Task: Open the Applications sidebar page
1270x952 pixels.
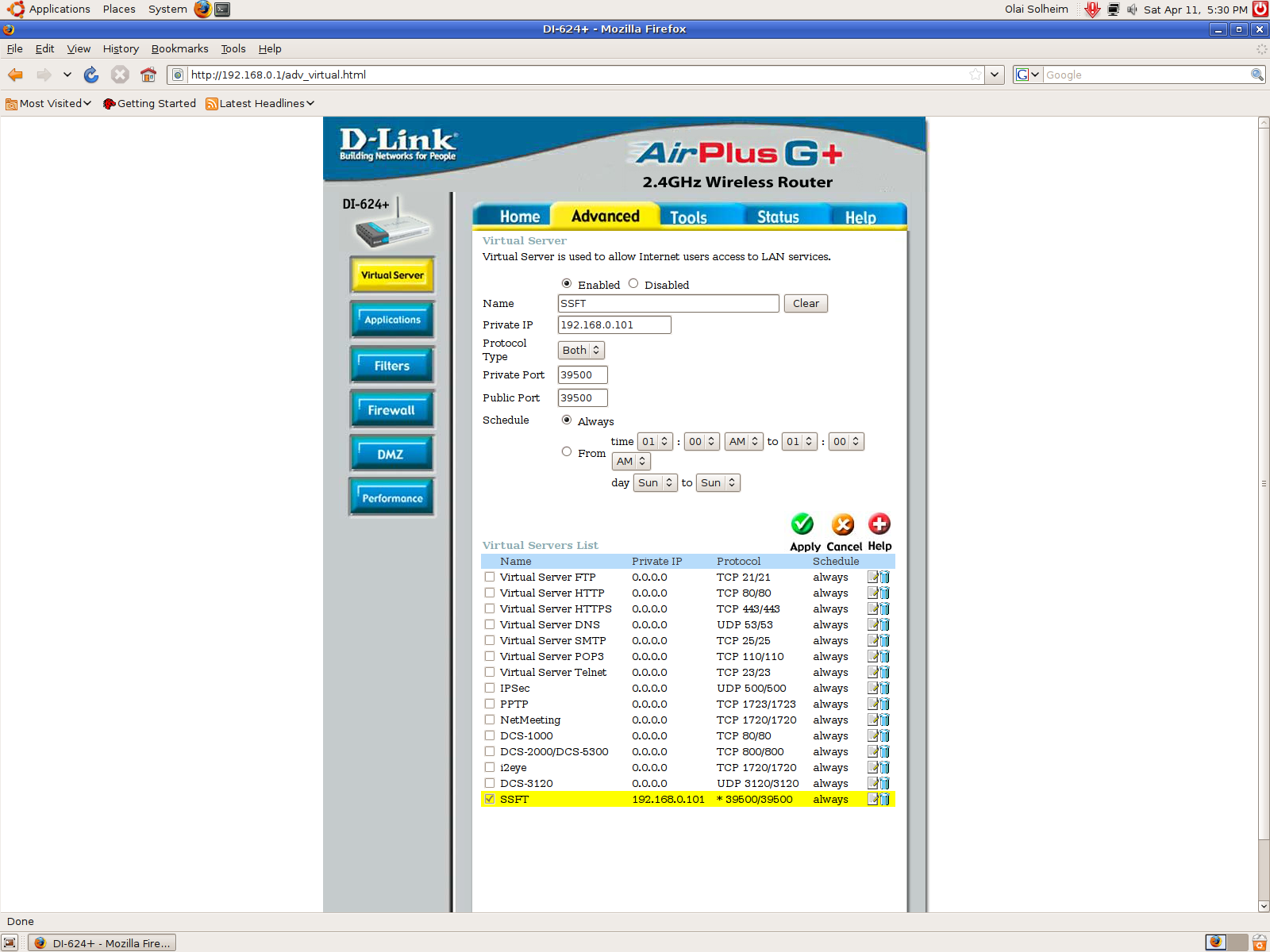Action: (392, 320)
